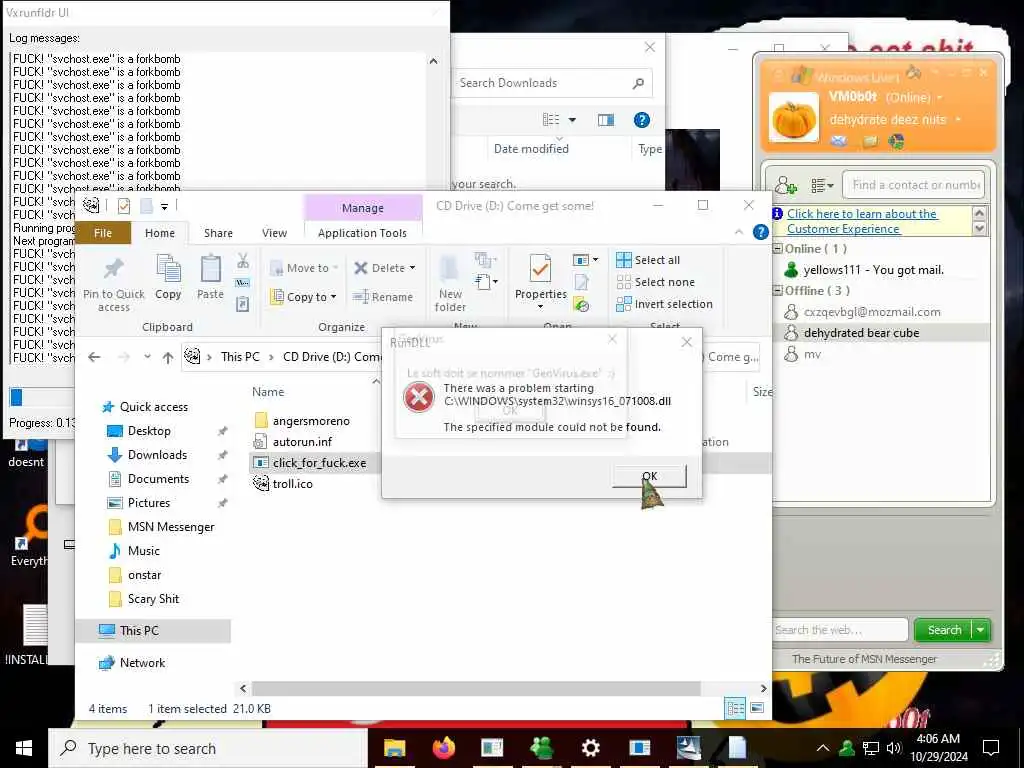This screenshot has height=768, width=1024.
Task: Click the pumpkin display picture in Messenger
Action: coord(793,118)
